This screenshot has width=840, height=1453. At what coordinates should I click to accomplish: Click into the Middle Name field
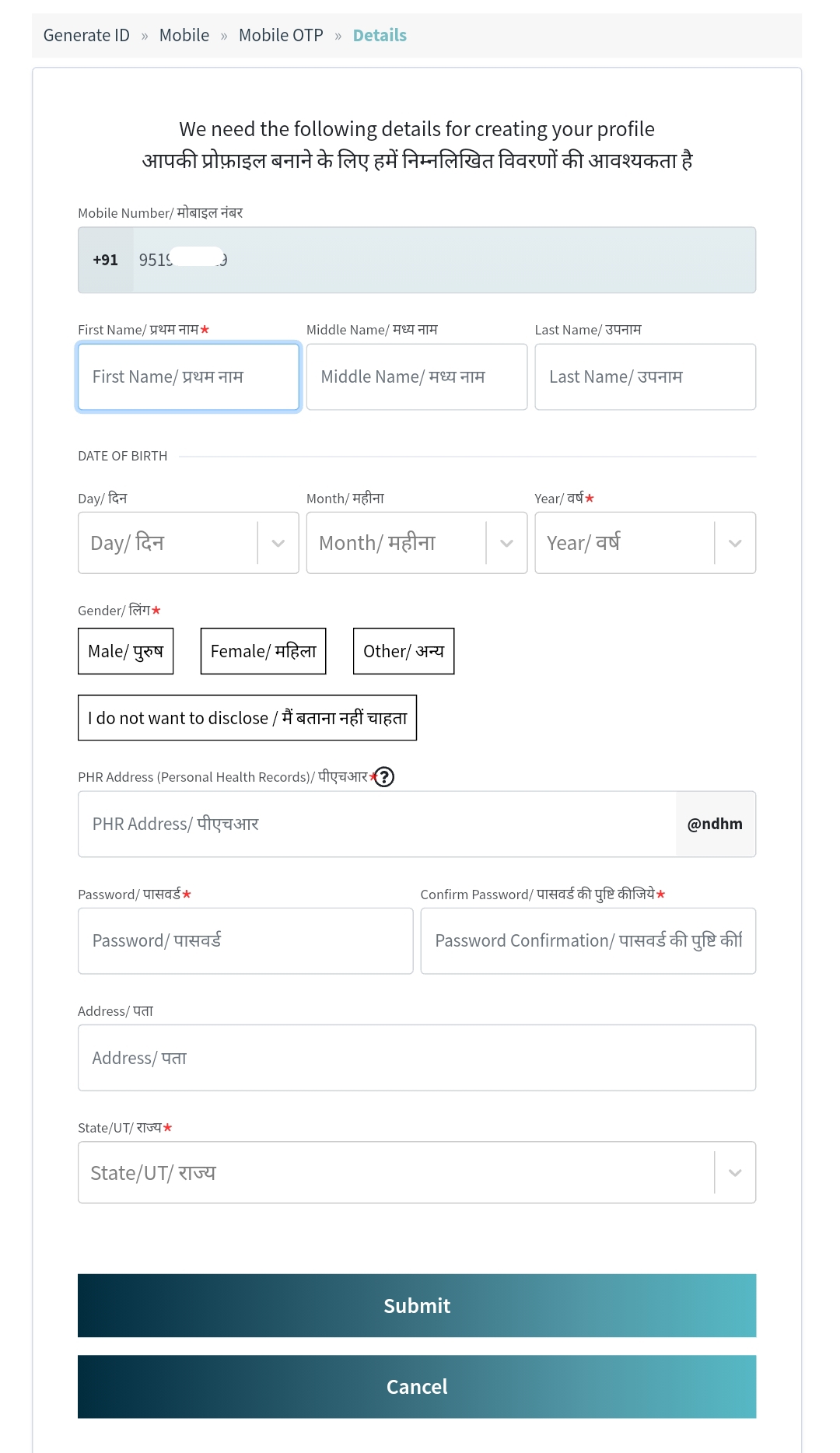coord(417,377)
